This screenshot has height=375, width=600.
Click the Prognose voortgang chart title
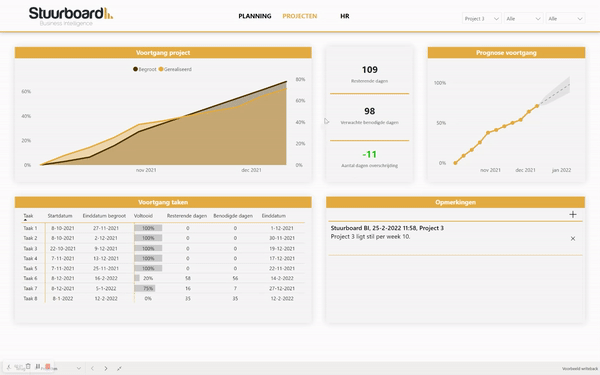[x=506, y=53]
